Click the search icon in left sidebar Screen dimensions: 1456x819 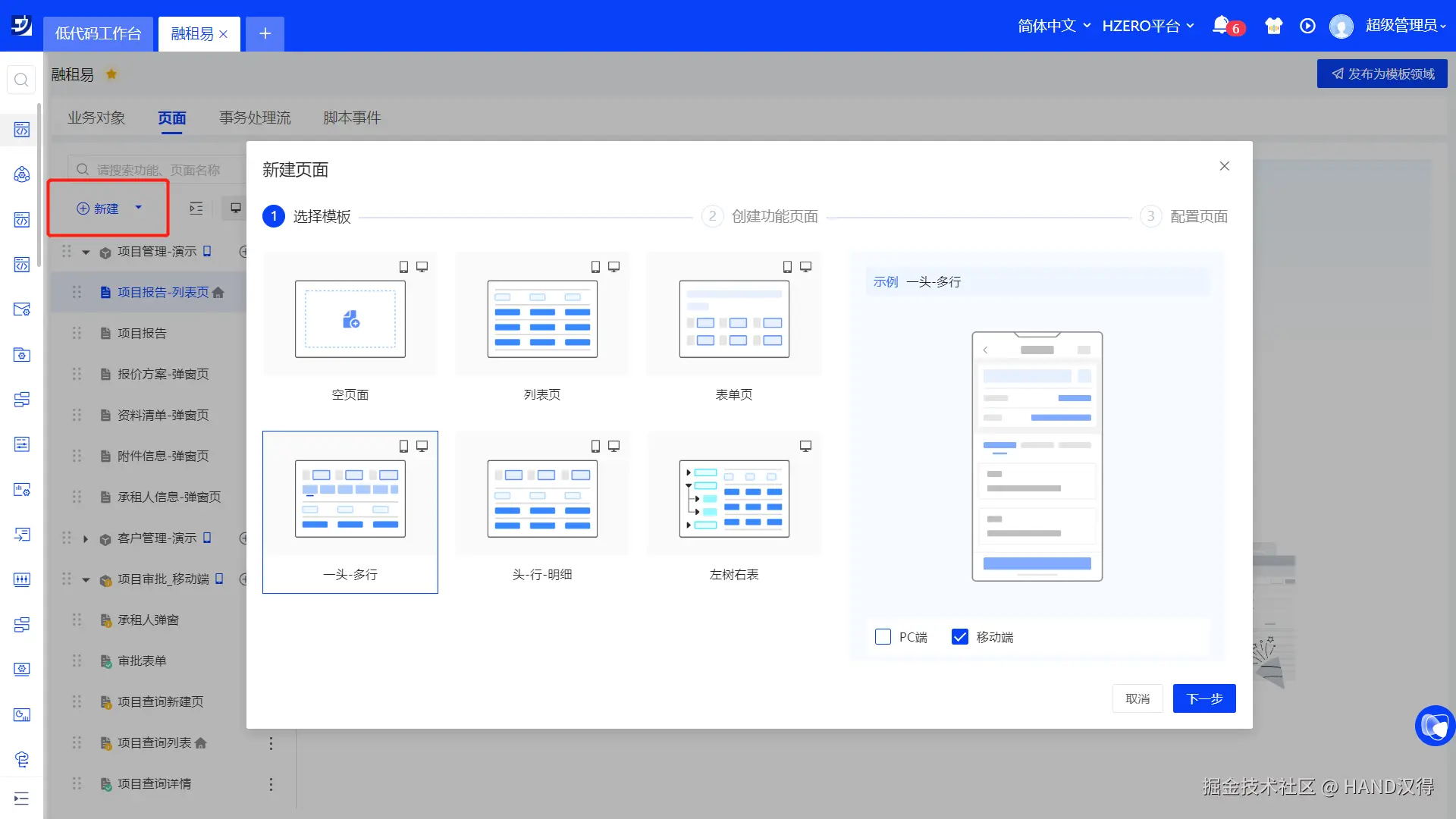point(21,80)
